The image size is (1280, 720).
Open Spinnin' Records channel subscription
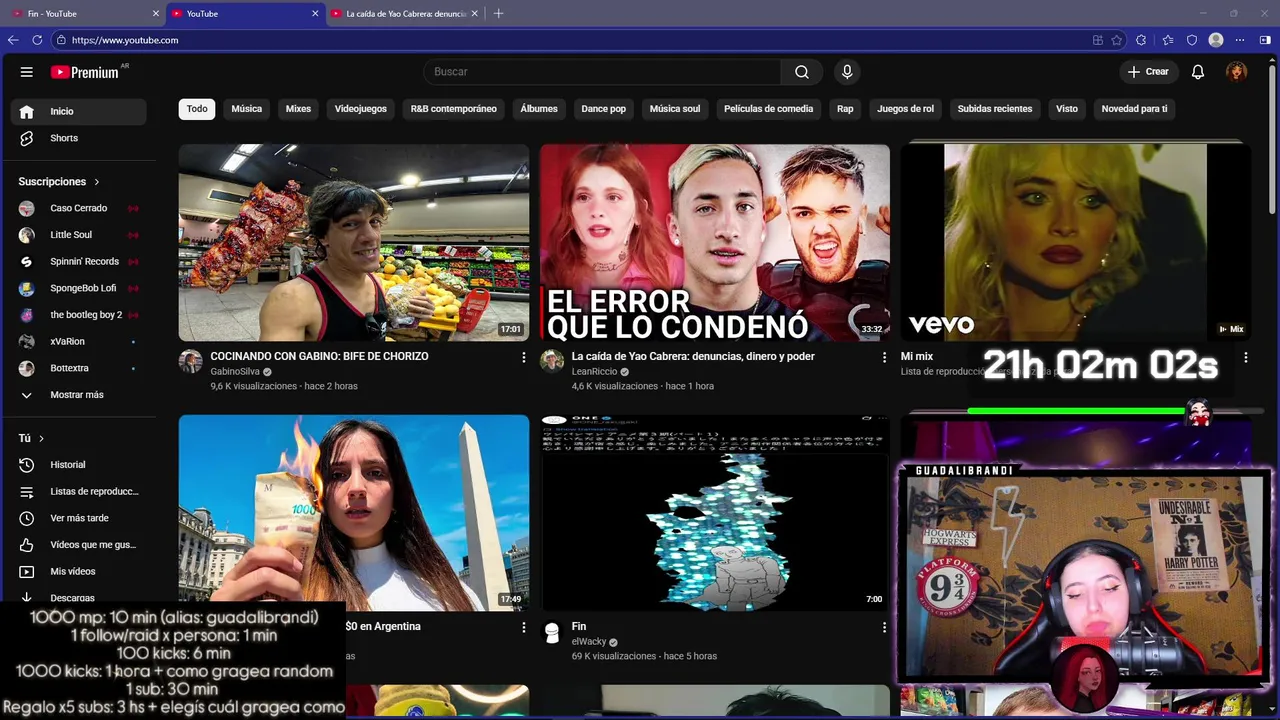pyautogui.click(x=78, y=261)
